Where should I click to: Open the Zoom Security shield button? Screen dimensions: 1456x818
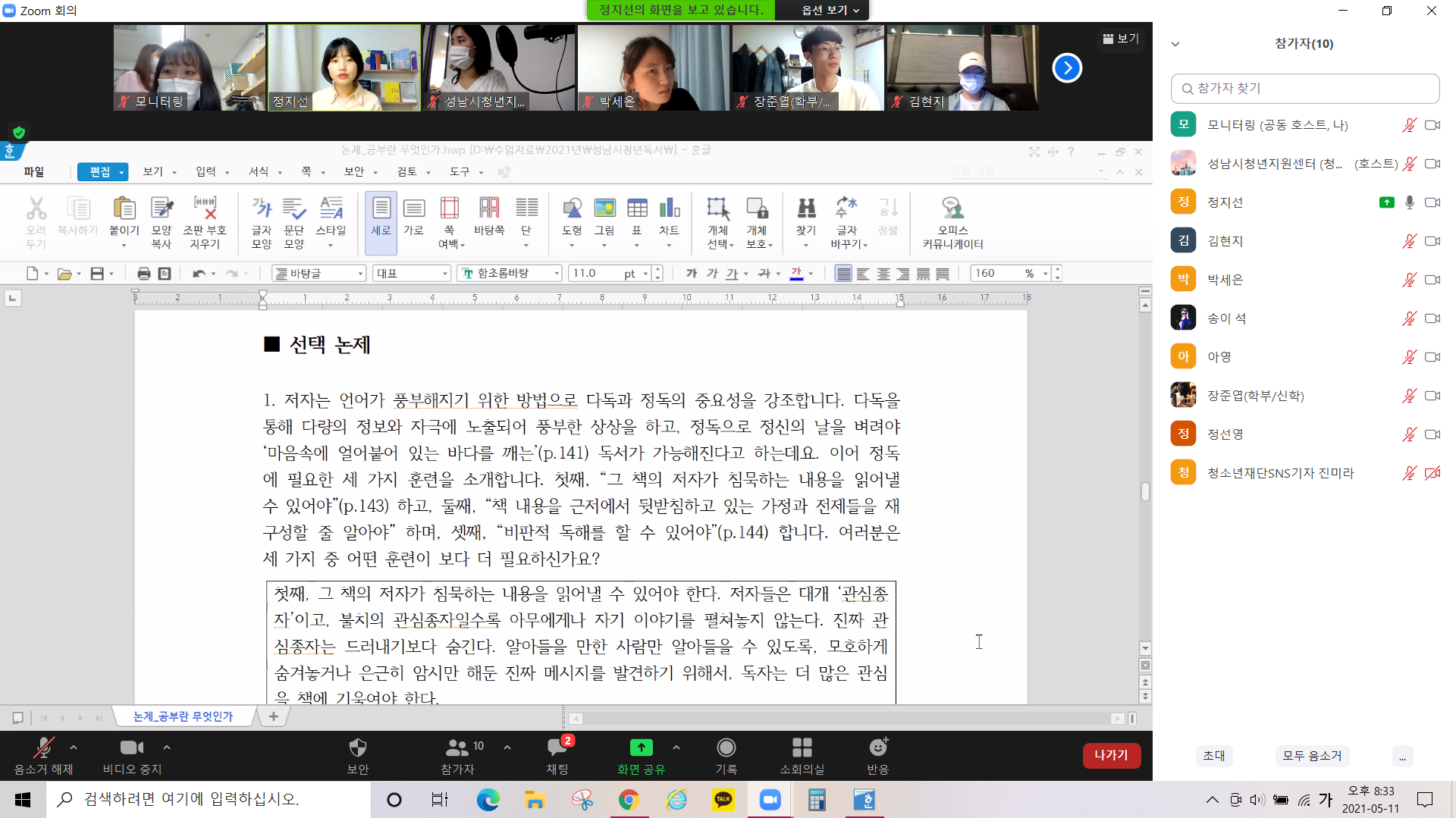pos(357,755)
